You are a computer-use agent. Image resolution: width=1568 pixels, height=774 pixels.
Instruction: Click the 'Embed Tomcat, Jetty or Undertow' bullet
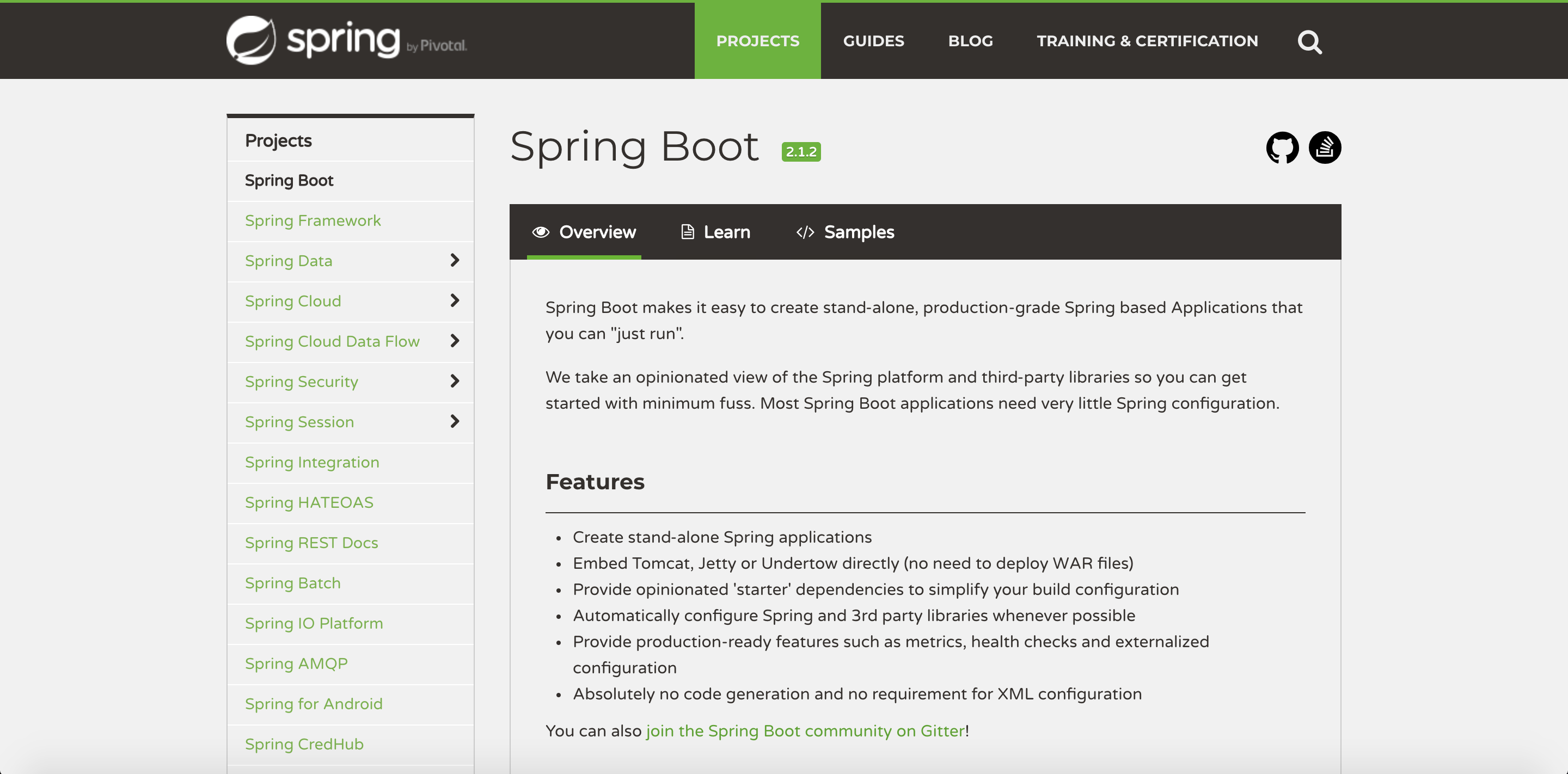click(x=853, y=563)
